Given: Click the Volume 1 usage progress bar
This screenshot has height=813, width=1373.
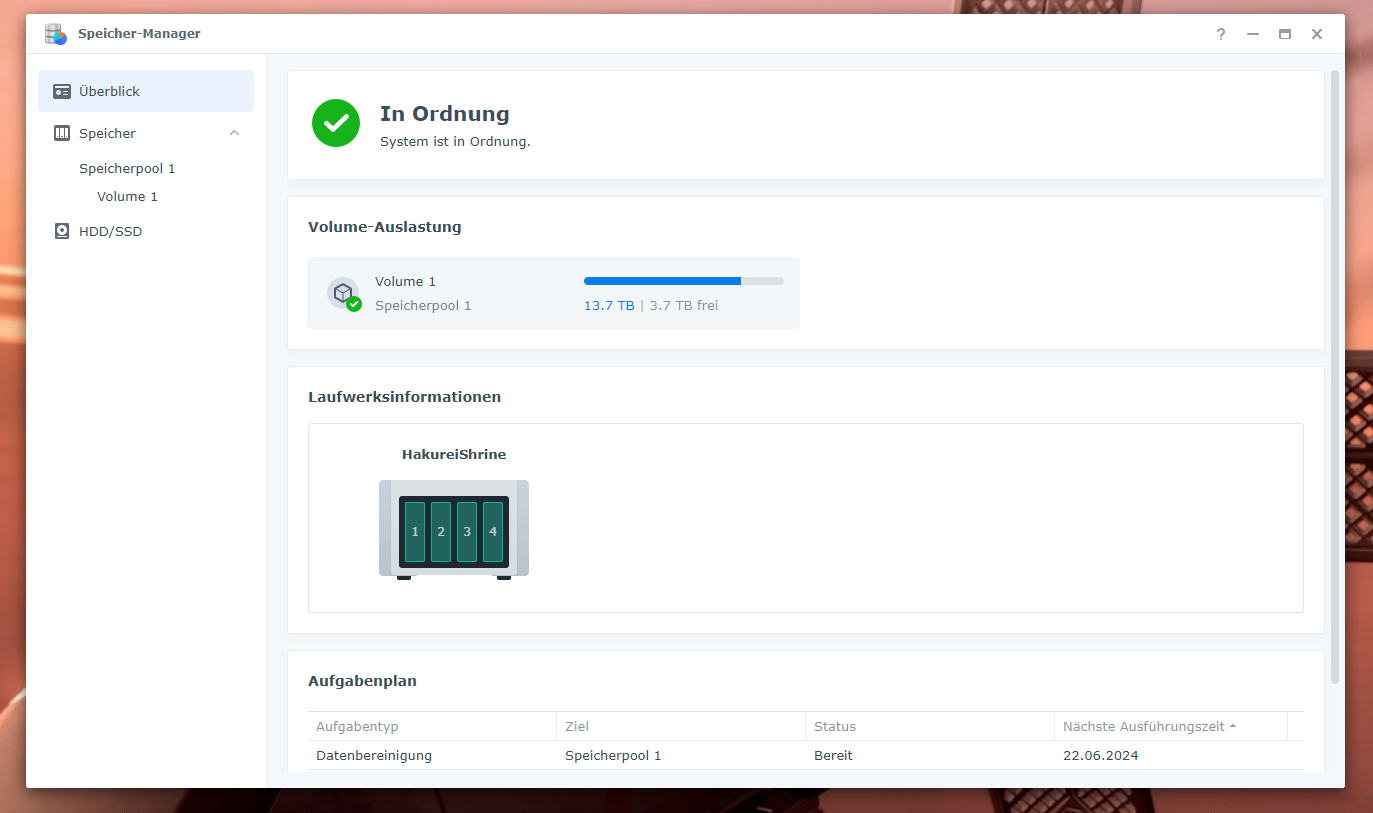Looking at the screenshot, I should tap(683, 281).
